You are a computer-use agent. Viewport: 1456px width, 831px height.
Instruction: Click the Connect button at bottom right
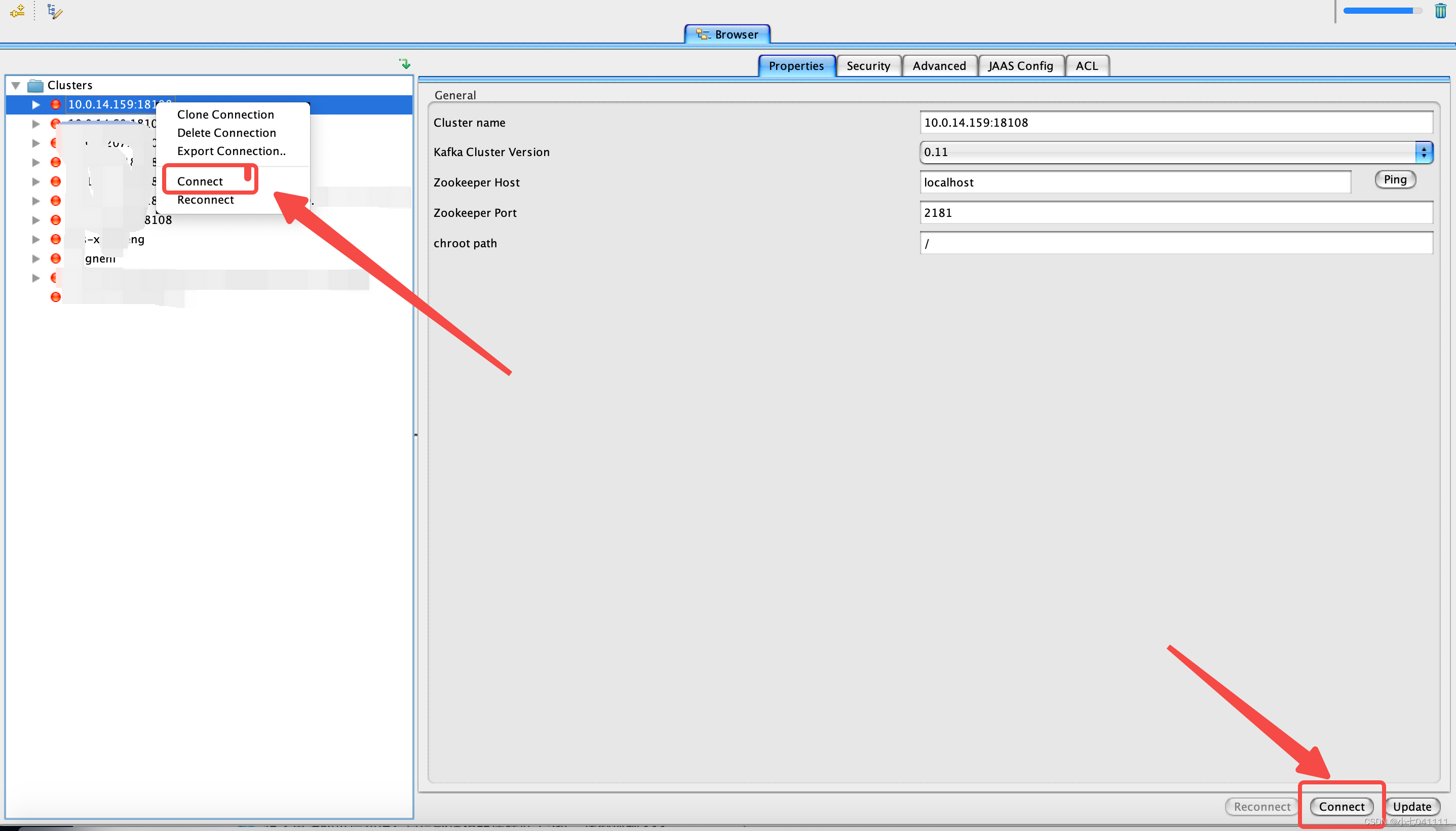point(1342,806)
